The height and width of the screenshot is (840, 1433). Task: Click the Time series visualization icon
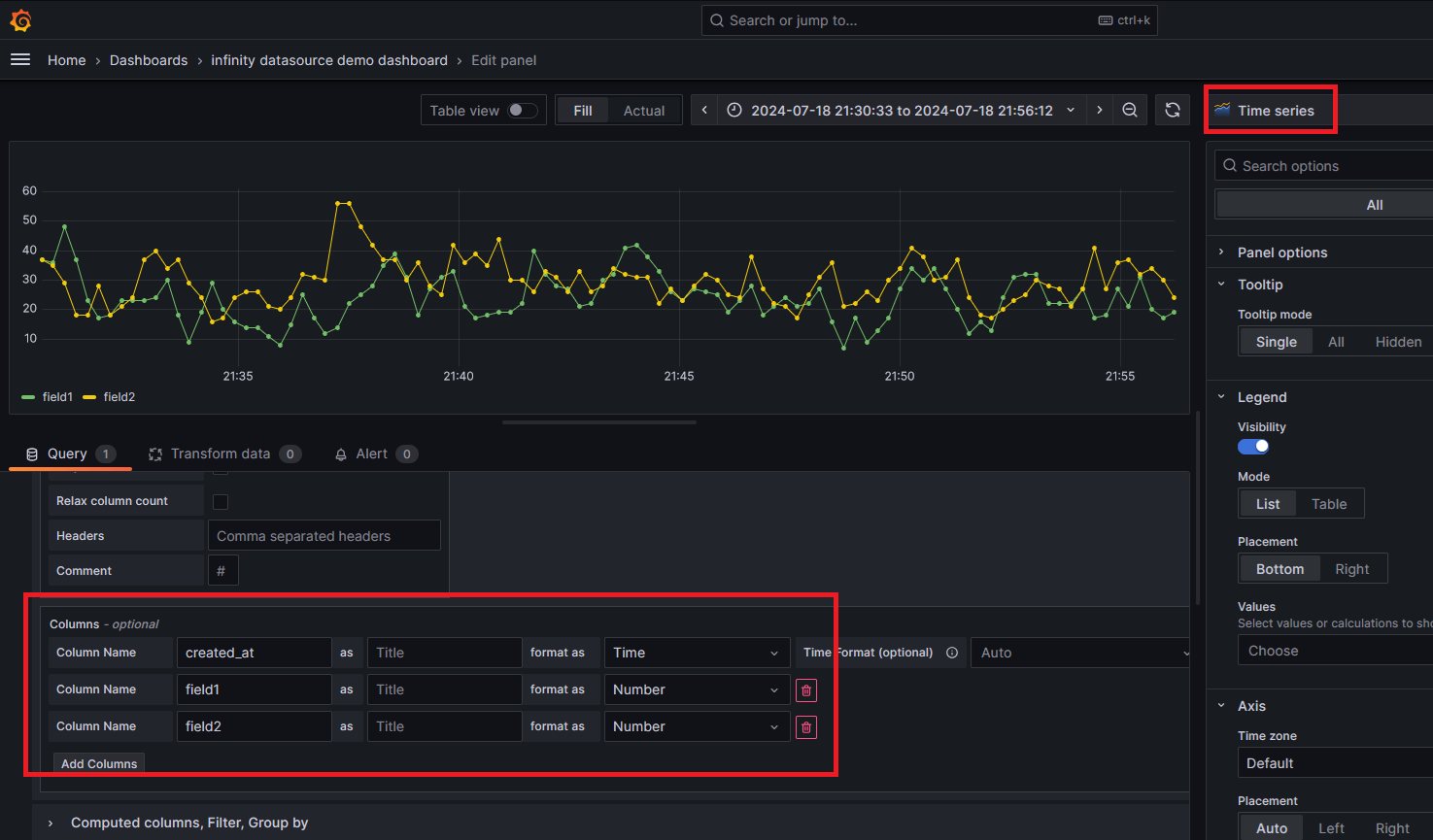[1222, 110]
